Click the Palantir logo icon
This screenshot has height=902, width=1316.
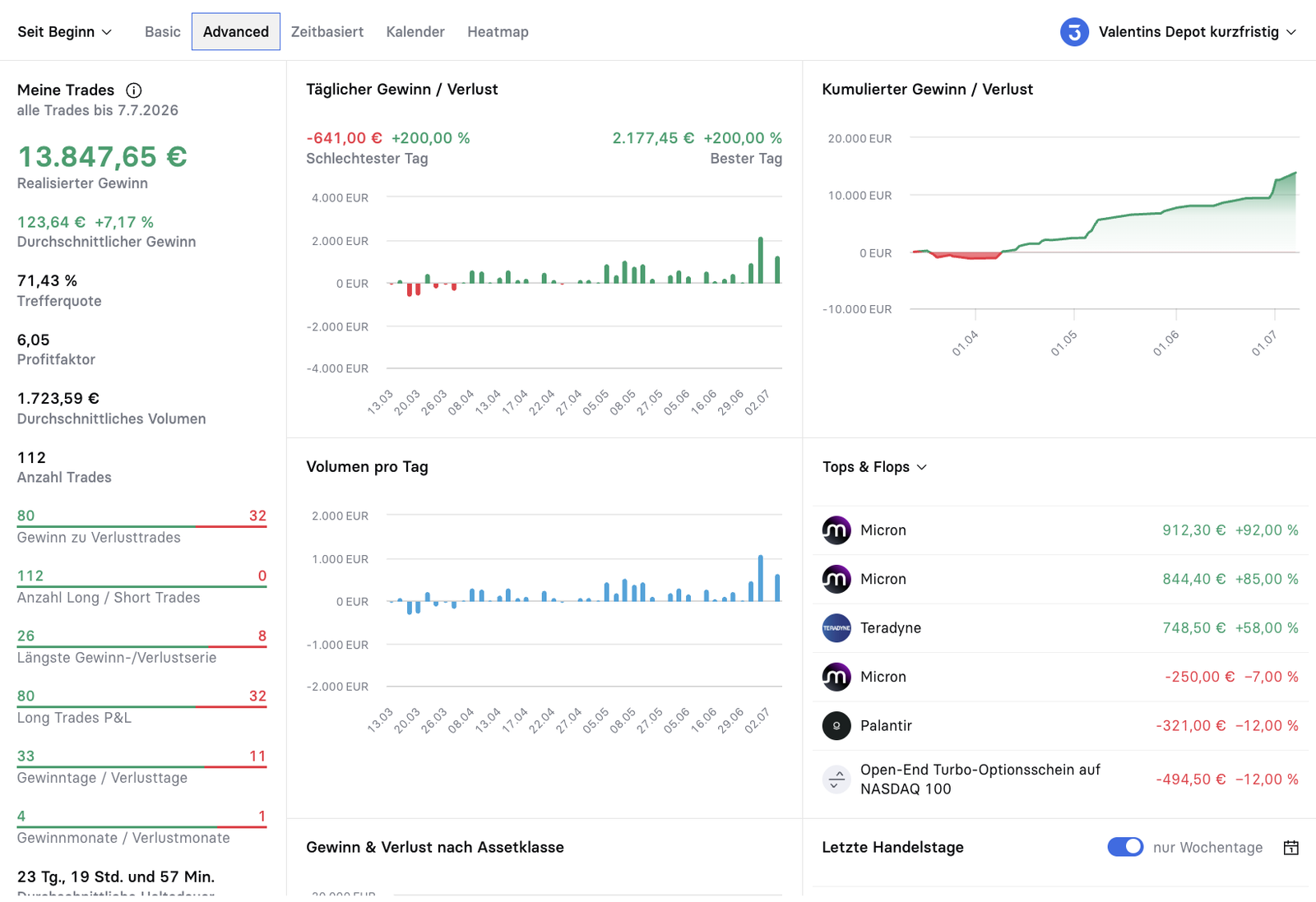(836, 726)
